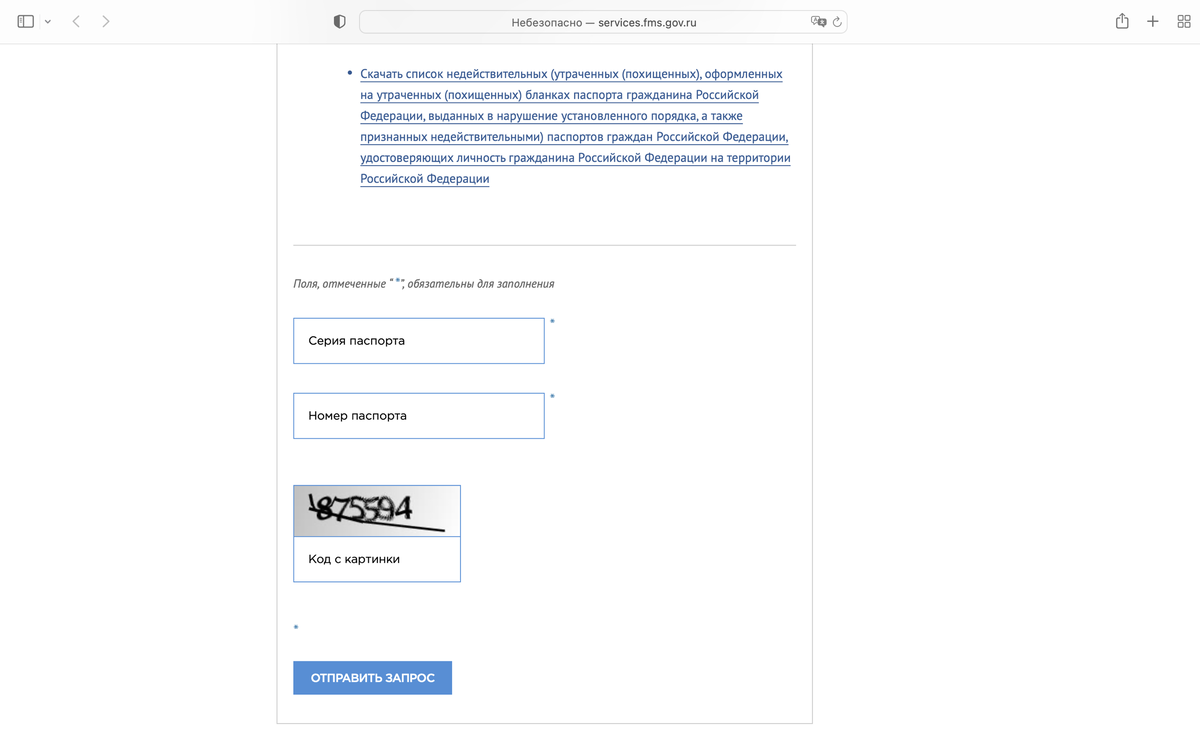Go back with the back arrow
The height and width of the screenshot is (740, 1200).
click(x=76, y=21)
